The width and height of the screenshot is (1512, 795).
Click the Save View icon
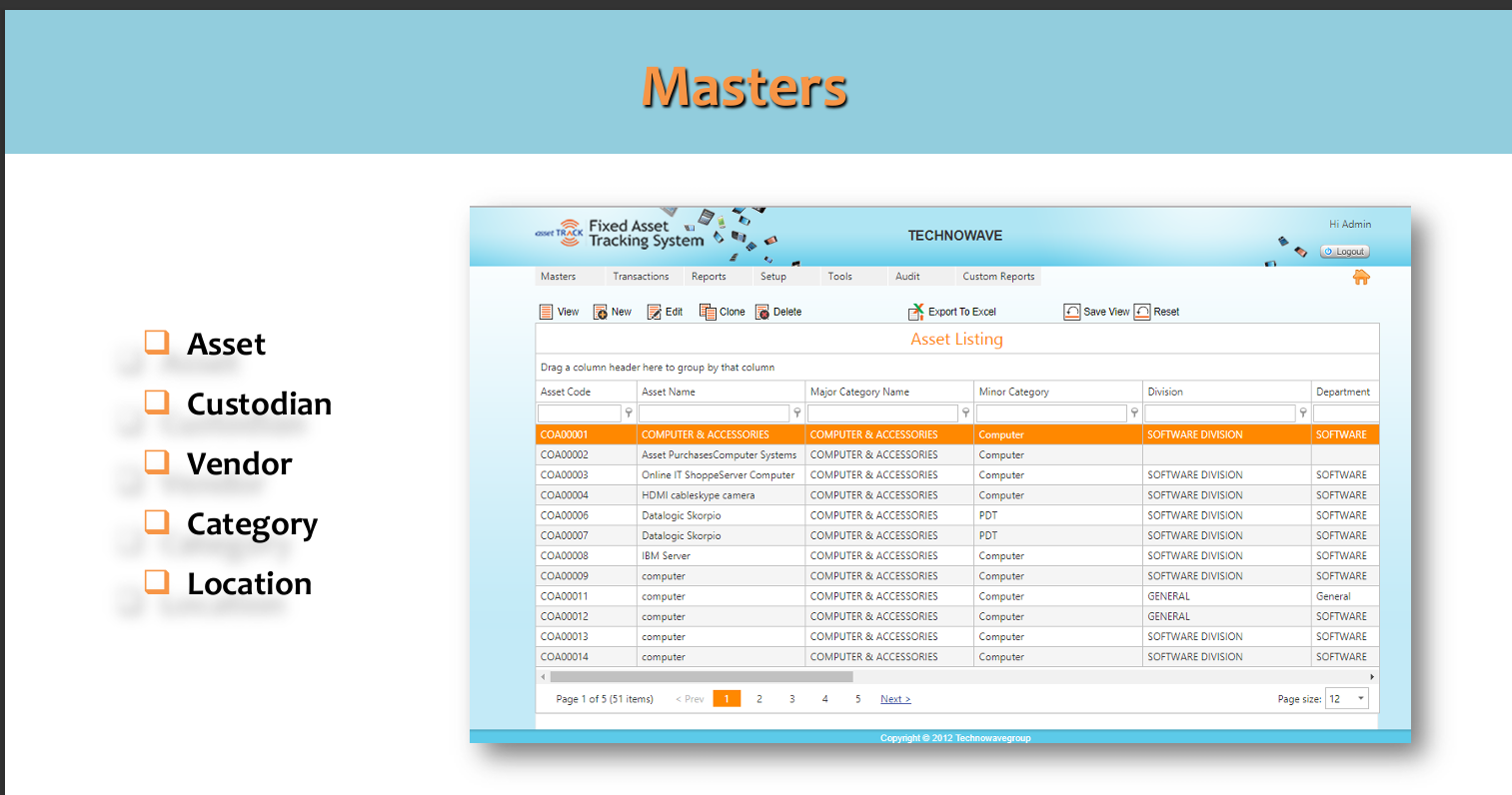pos(1072,312)
